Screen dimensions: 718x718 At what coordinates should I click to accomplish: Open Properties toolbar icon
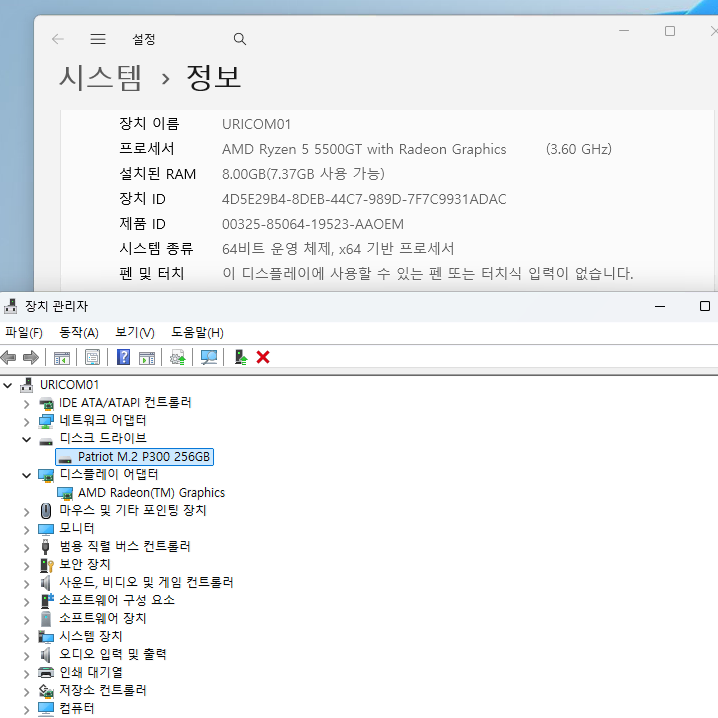pos(92,358)
